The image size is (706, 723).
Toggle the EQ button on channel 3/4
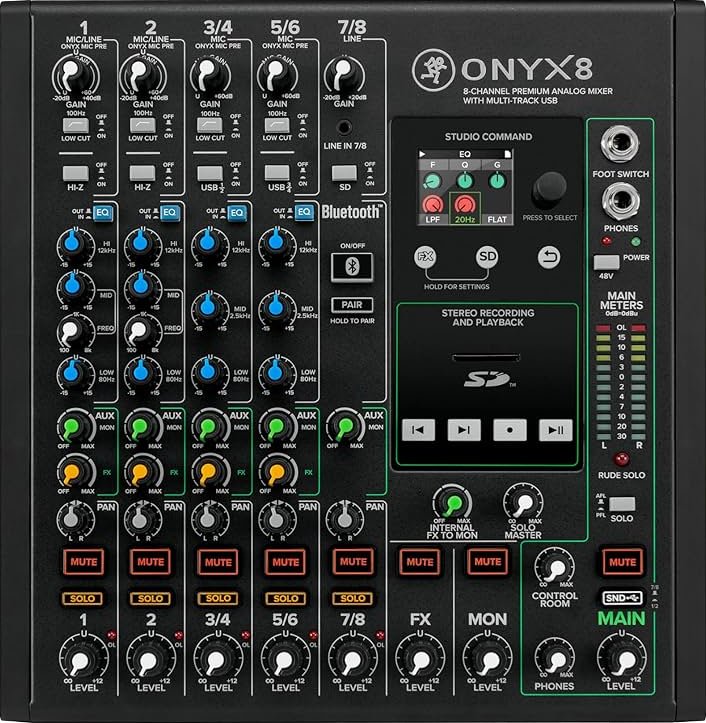pyautogui.click(x=235, y=212)
